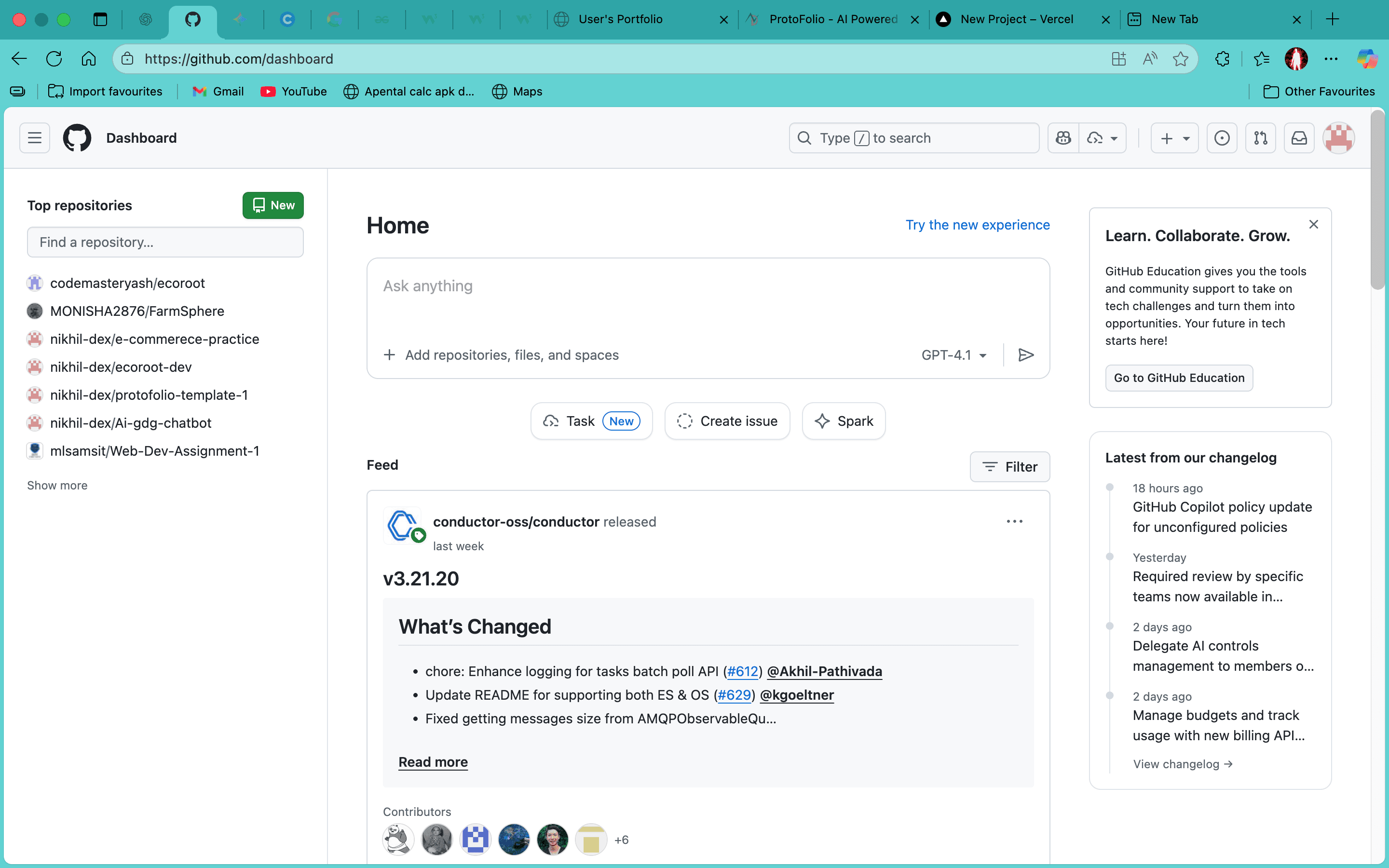Click the favourite star icon in address bar
The image size is (1389, 868).
[x=1180, y=58]
